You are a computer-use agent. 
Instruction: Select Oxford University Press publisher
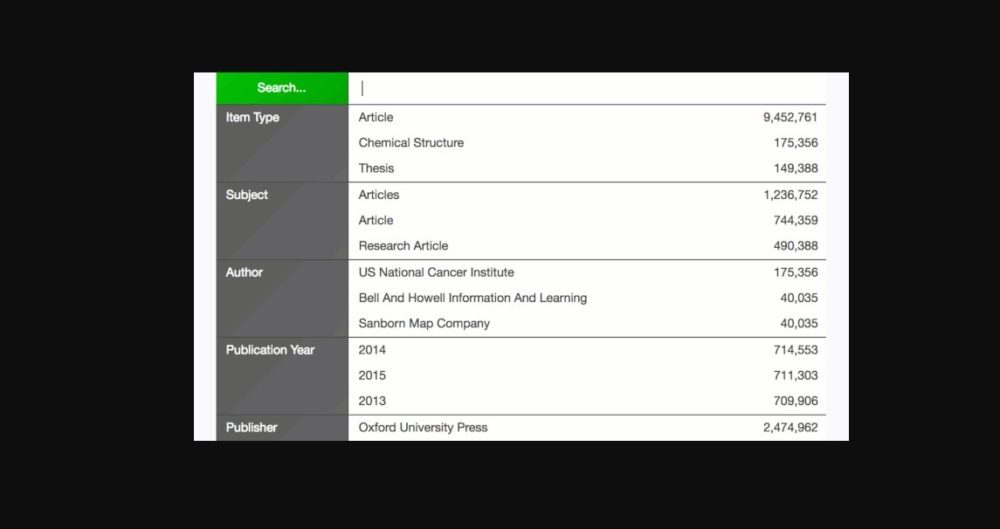tap(423, 427)
